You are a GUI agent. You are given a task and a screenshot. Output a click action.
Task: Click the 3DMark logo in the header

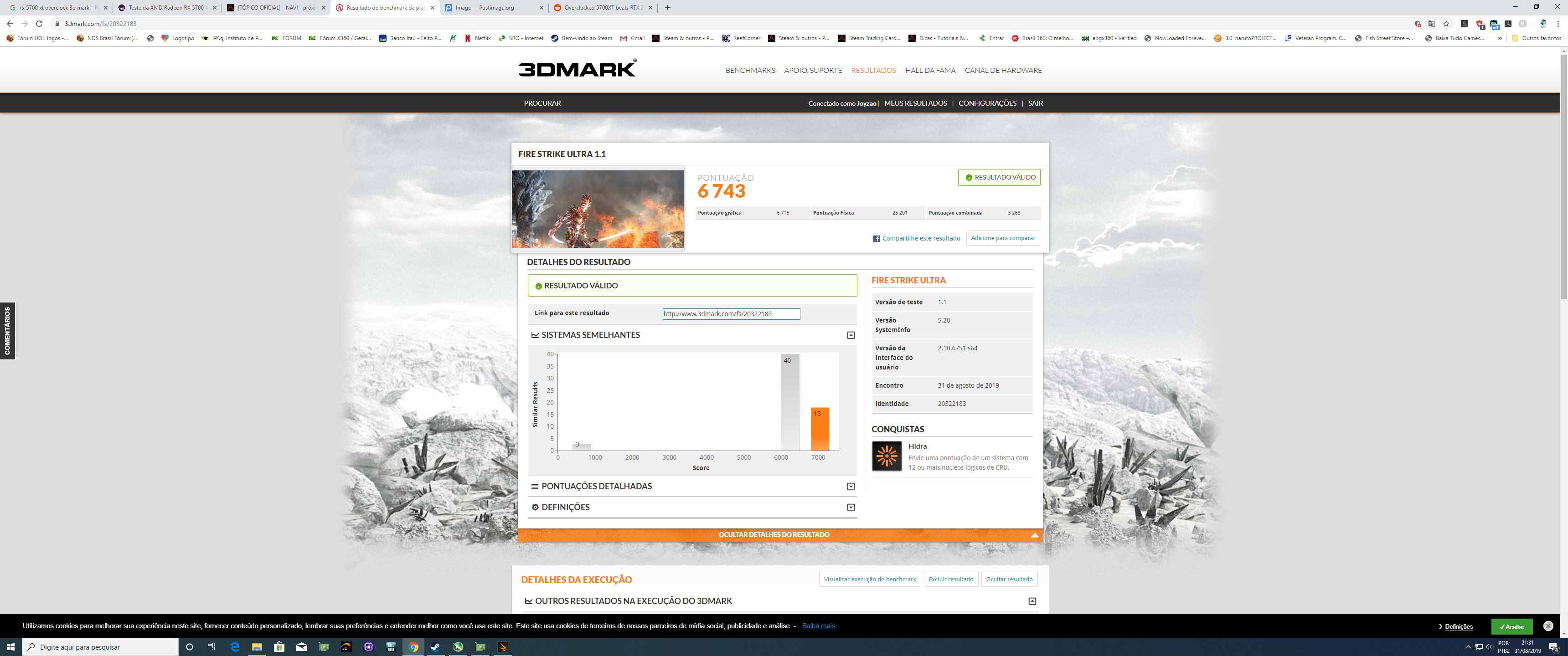pos(577,68)
